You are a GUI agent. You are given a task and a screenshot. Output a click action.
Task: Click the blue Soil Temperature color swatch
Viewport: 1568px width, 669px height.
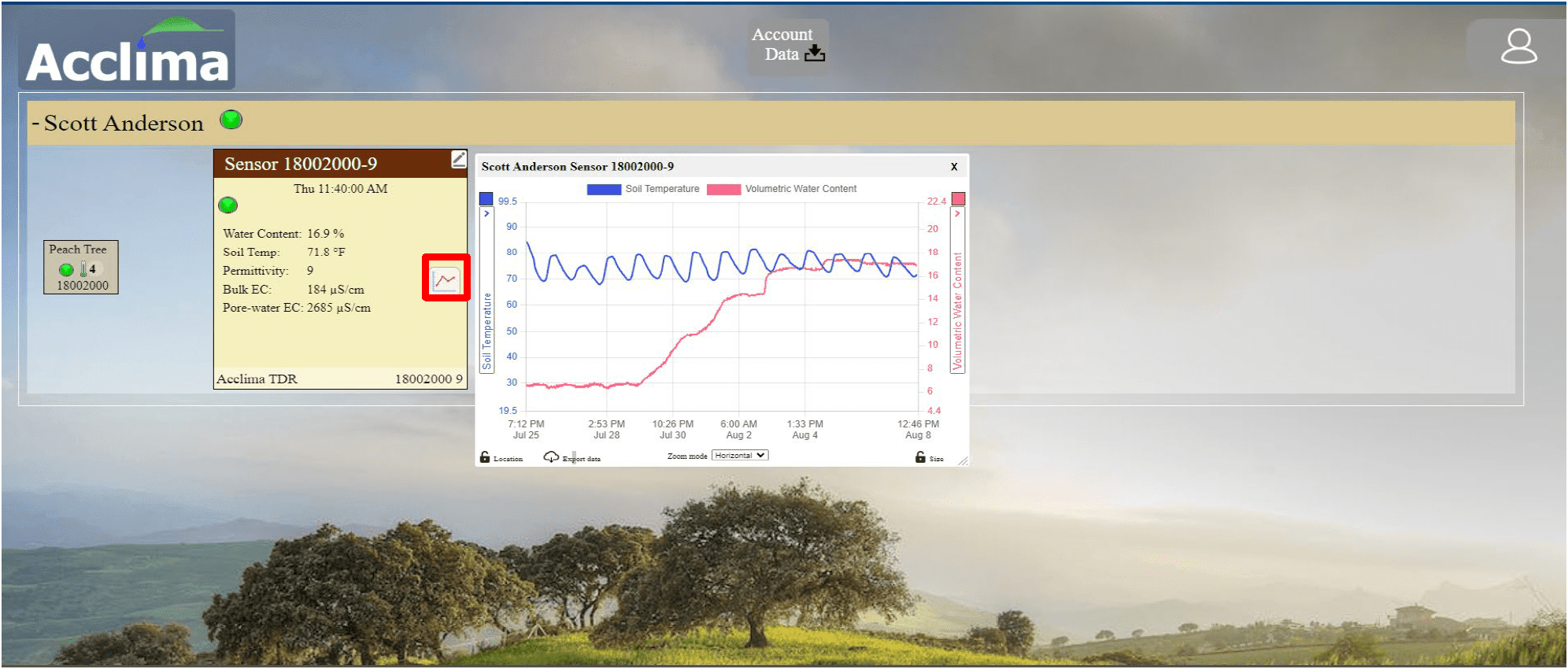pos(486,199)
